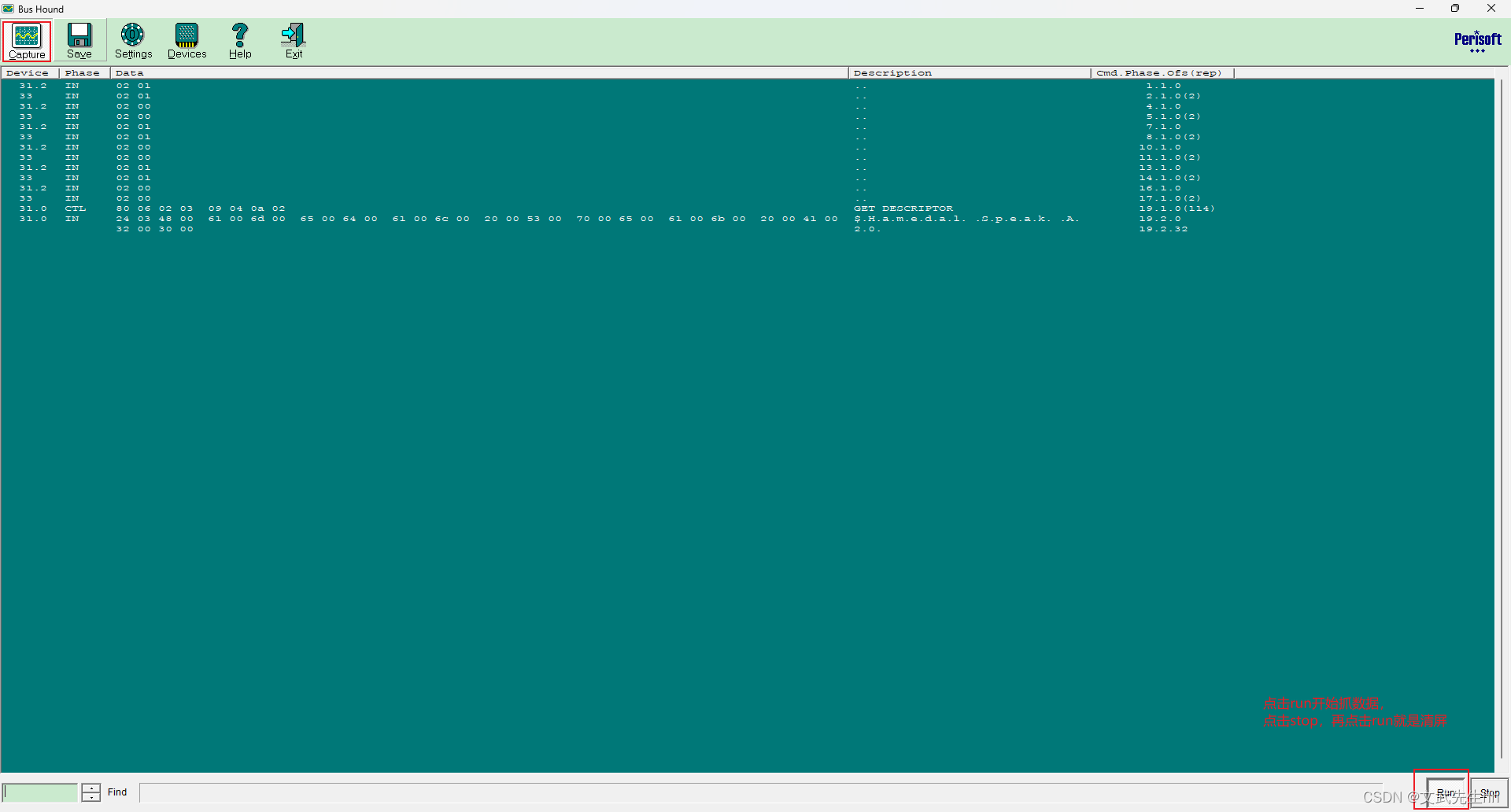Click inside the Find search field
This screenshot has height=812, width=1511.
click(39, 792)
